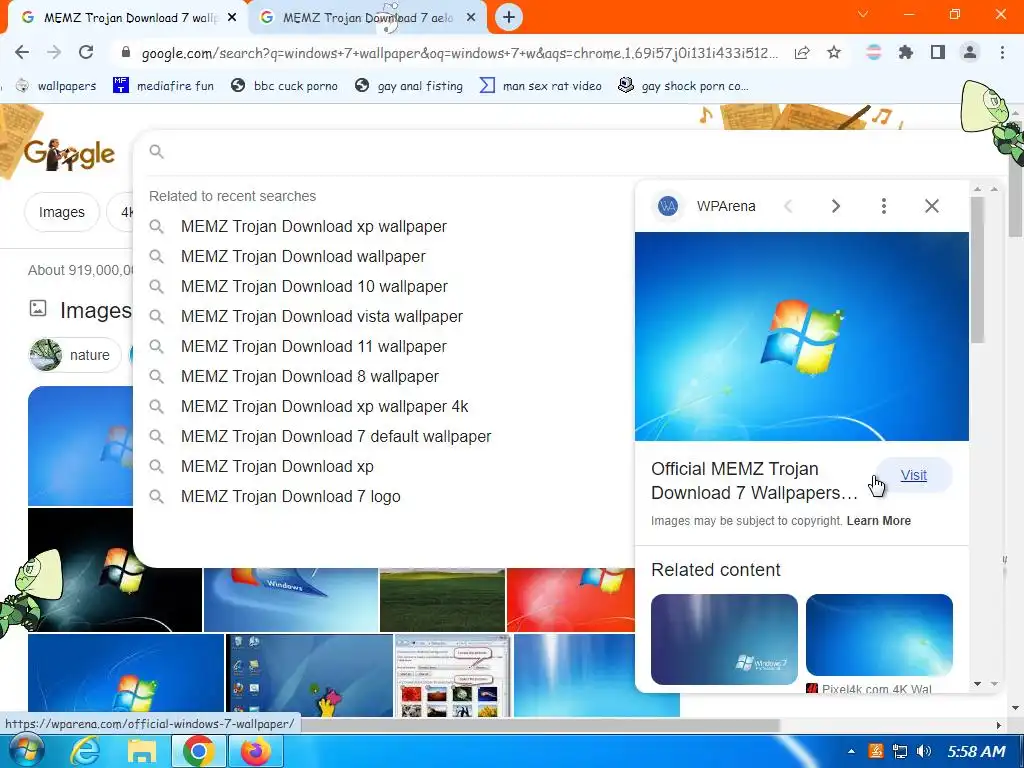Select suggestion MEMZ Trojan Download 7 default wallpaper
This screenshot has width=1024, height=768.
point(336,437)
